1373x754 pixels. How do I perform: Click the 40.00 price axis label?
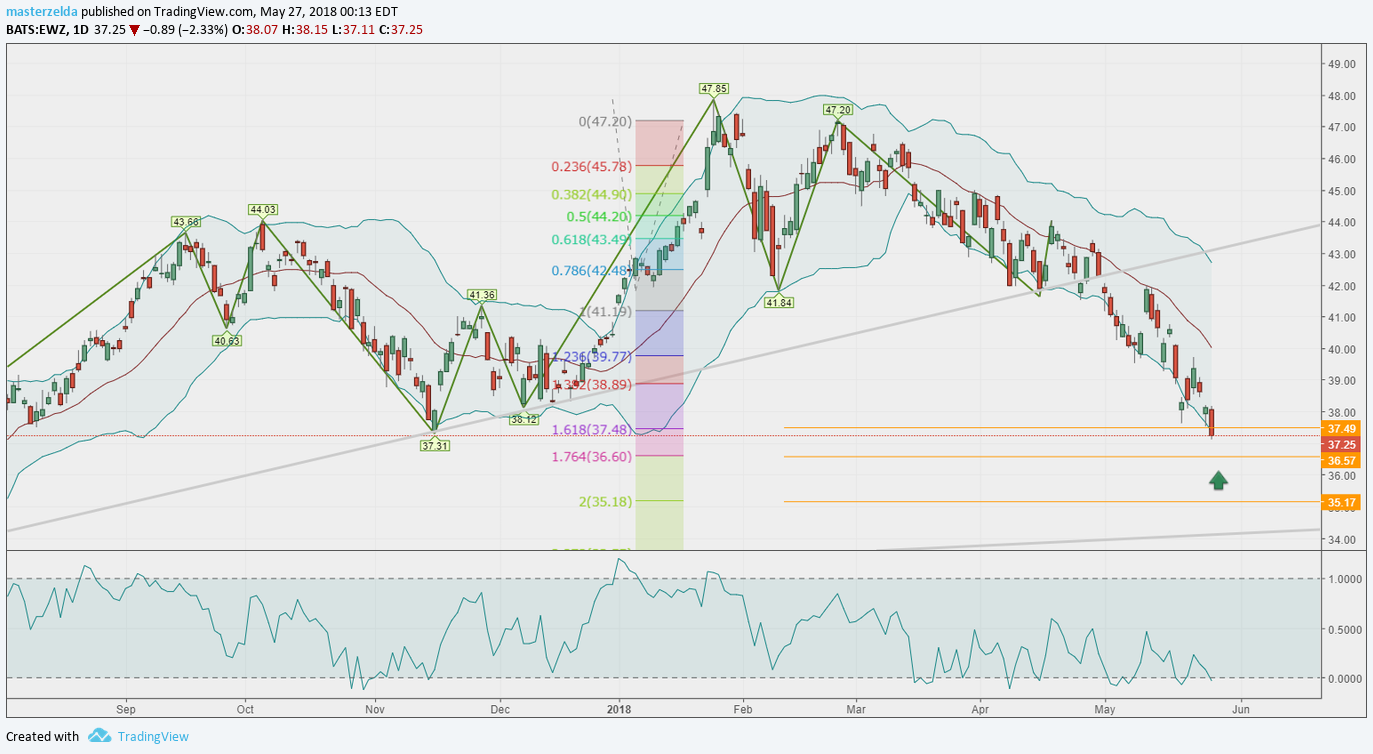(1340, 349)
